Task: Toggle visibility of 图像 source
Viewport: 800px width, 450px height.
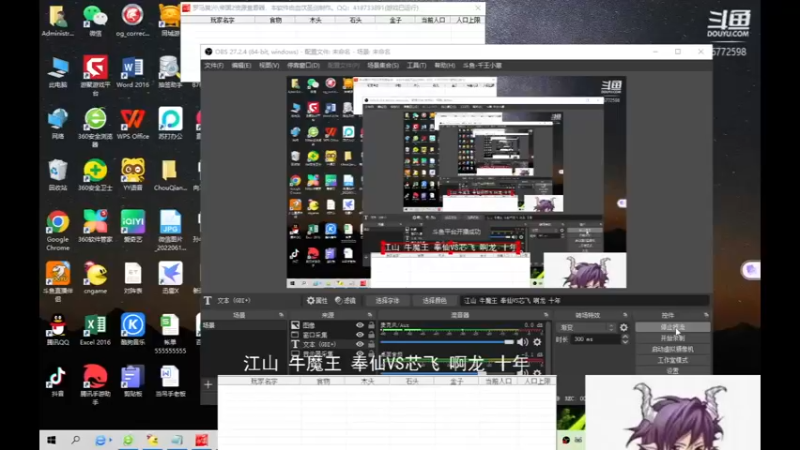Action: point(360,325)
